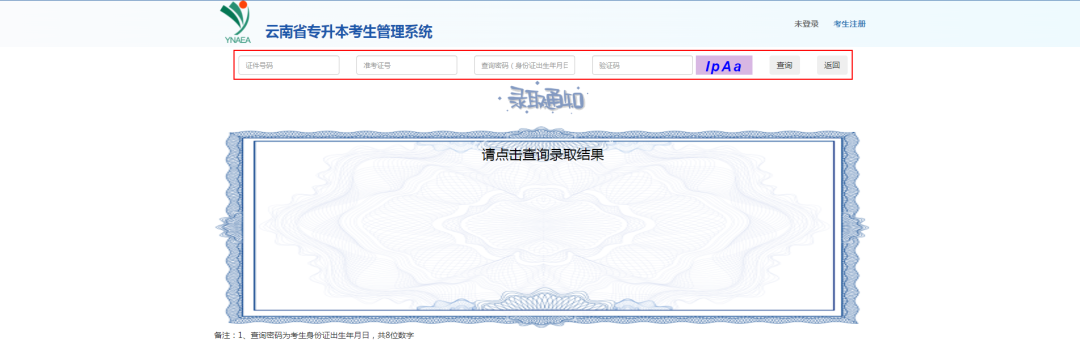
Task: Click the 查询 button
Action: click(785, 65)
